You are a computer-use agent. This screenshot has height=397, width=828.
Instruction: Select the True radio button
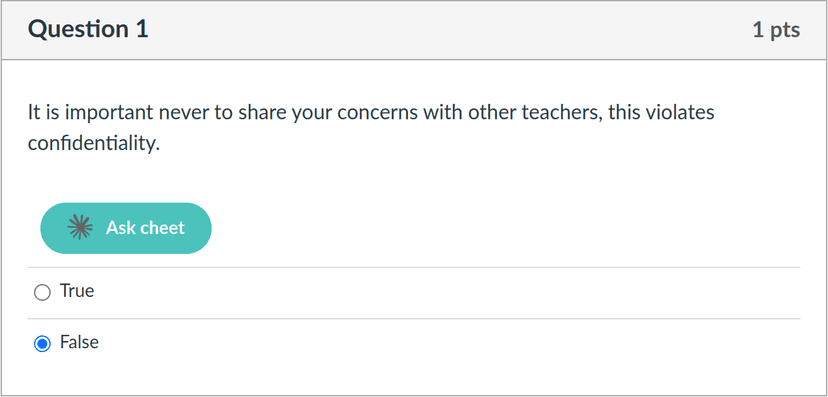click(42, 292)
